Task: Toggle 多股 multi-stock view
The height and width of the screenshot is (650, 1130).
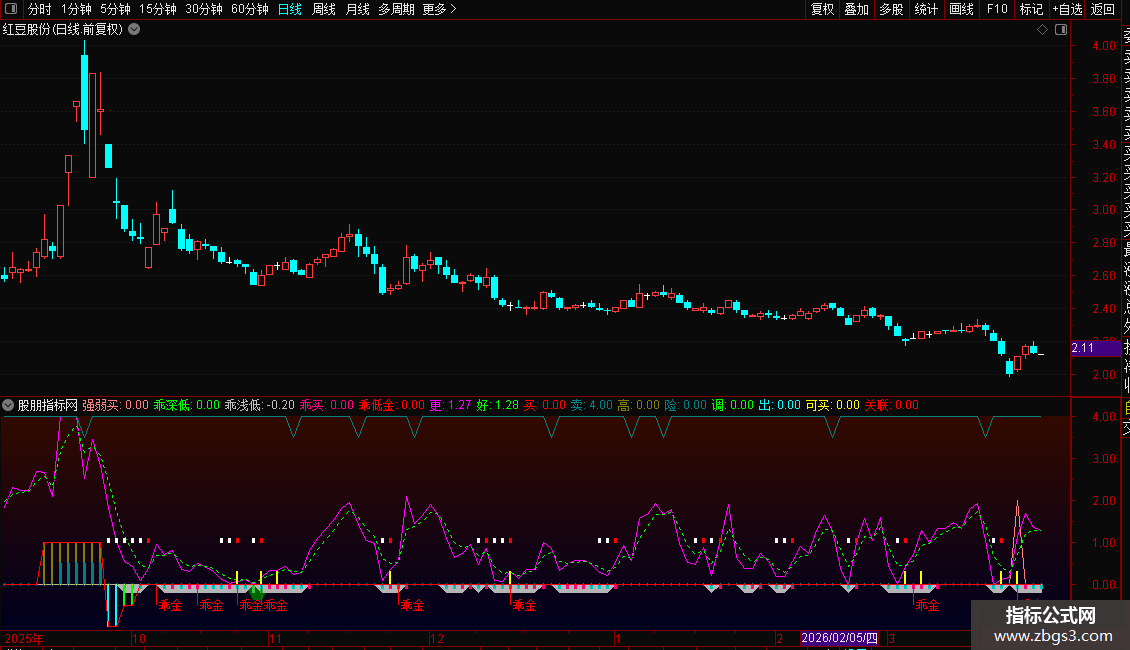Action: tap(891, 9)
